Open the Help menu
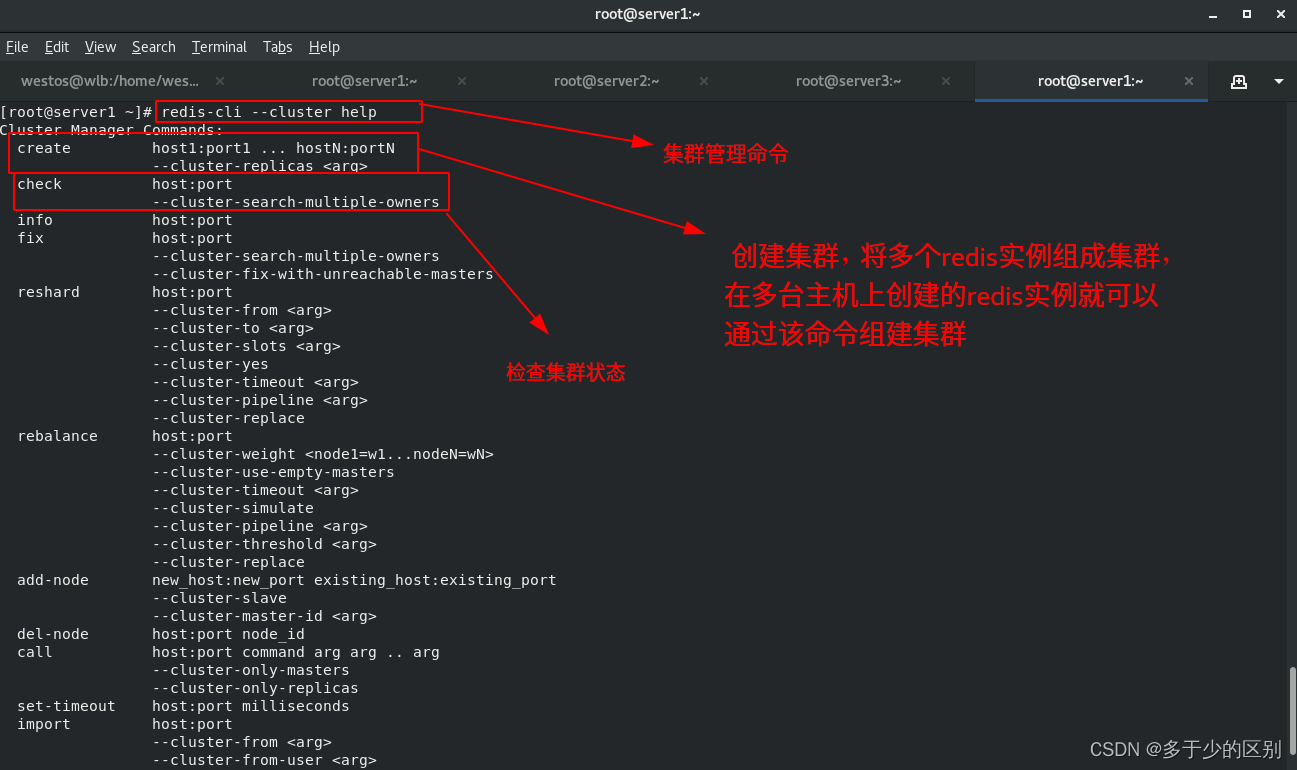Screen dimensions: 1297x770 [324, 47]
